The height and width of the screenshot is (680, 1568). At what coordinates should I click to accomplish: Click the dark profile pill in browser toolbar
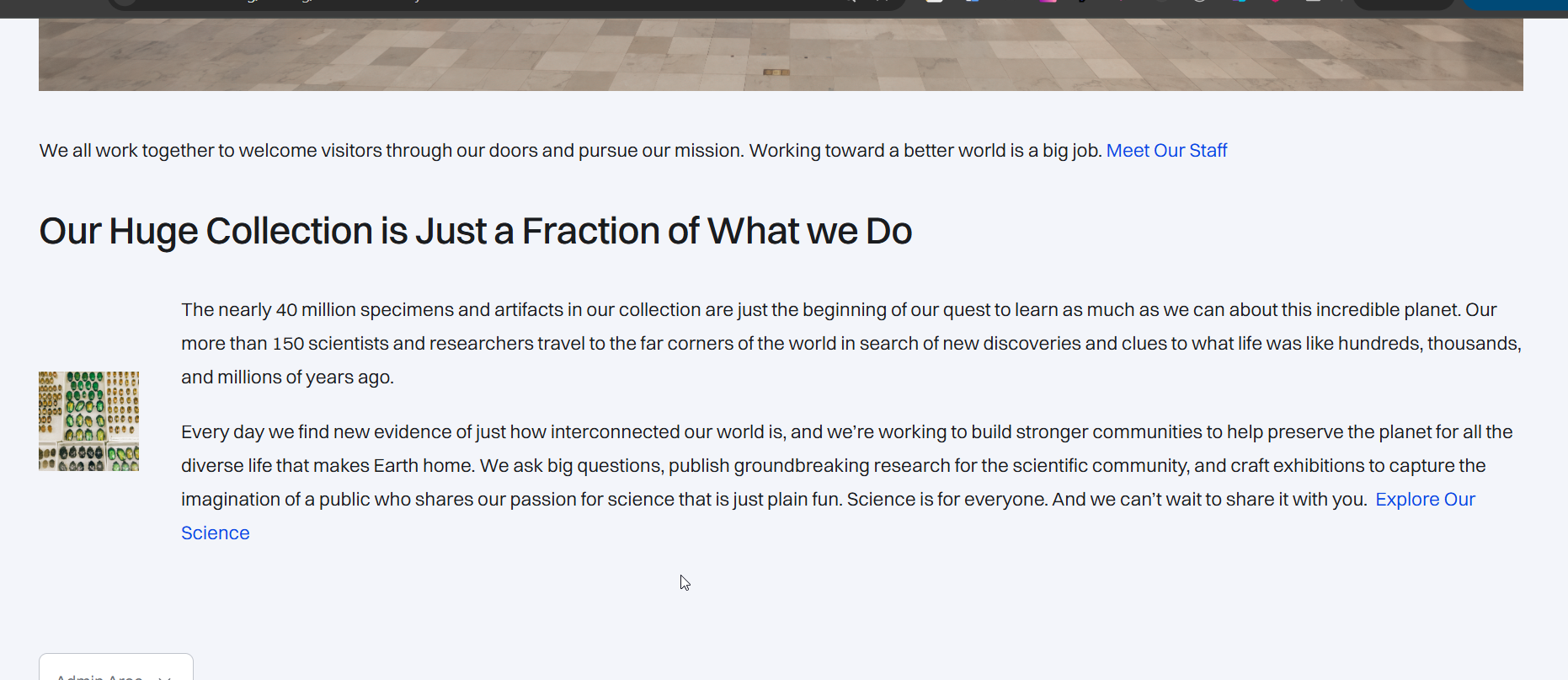(x=1402, y=3)
